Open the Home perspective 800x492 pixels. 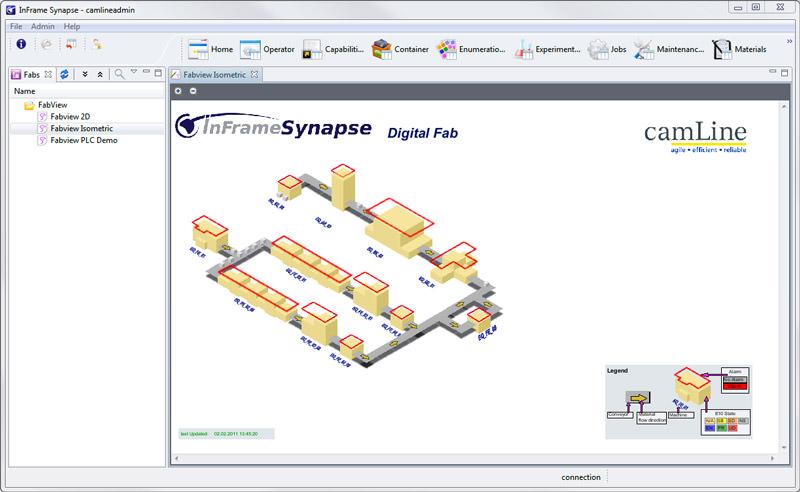point(210,50)
